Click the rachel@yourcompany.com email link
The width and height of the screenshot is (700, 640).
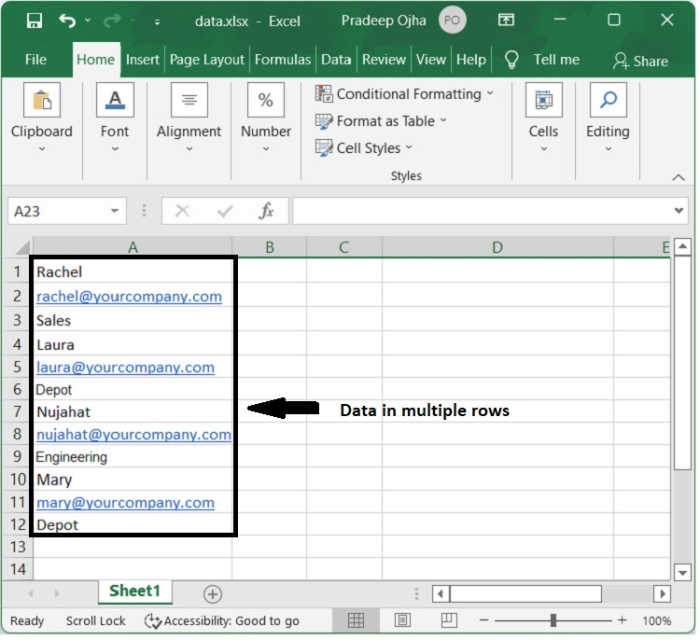(129, 297)
